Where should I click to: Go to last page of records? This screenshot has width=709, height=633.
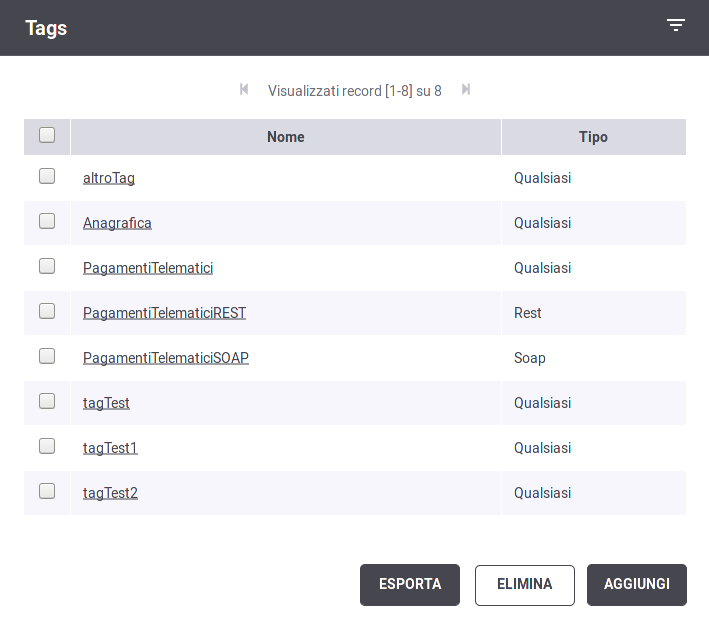(466, 90)
